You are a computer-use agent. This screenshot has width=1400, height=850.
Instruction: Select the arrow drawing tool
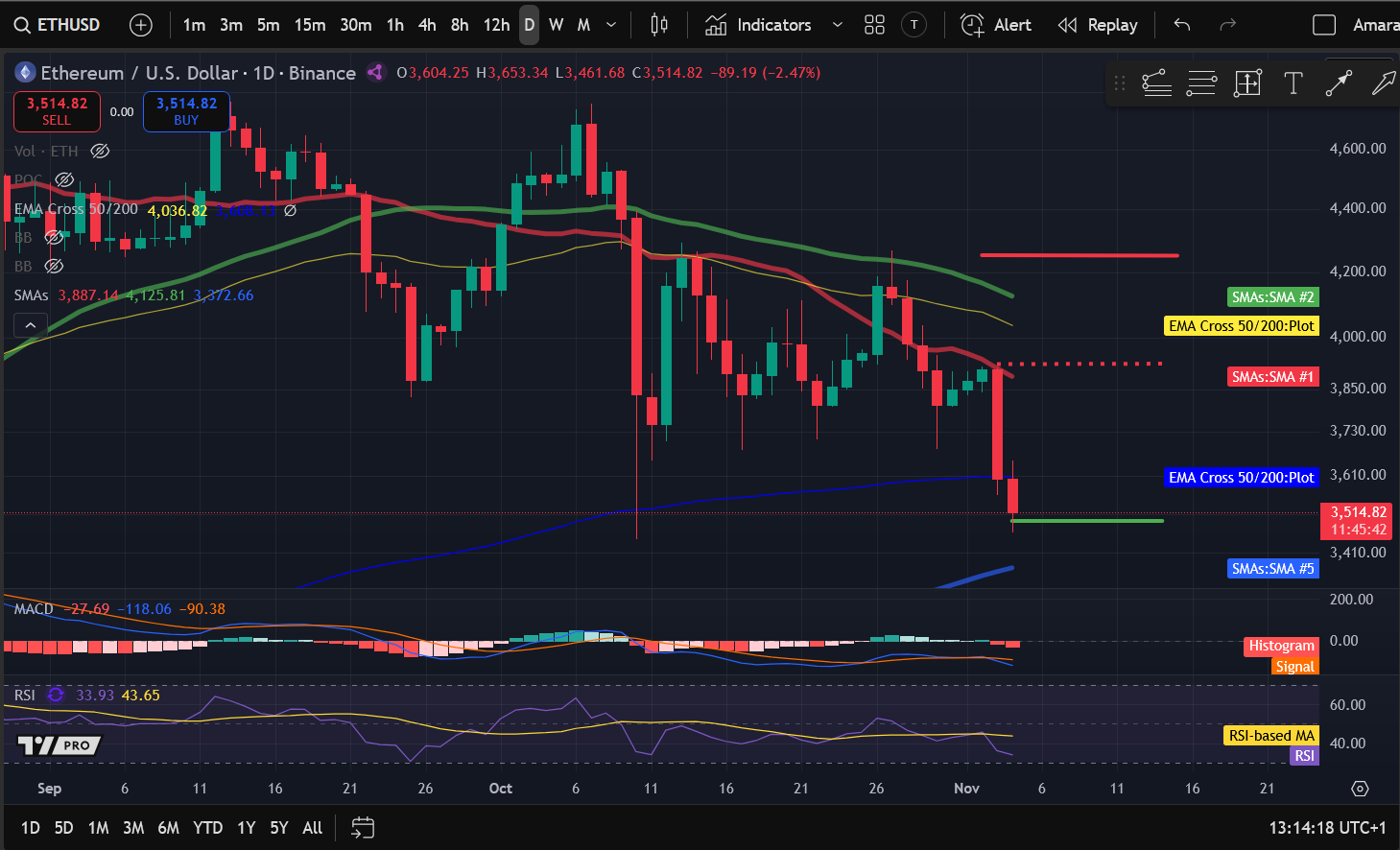coord(1339,83)
